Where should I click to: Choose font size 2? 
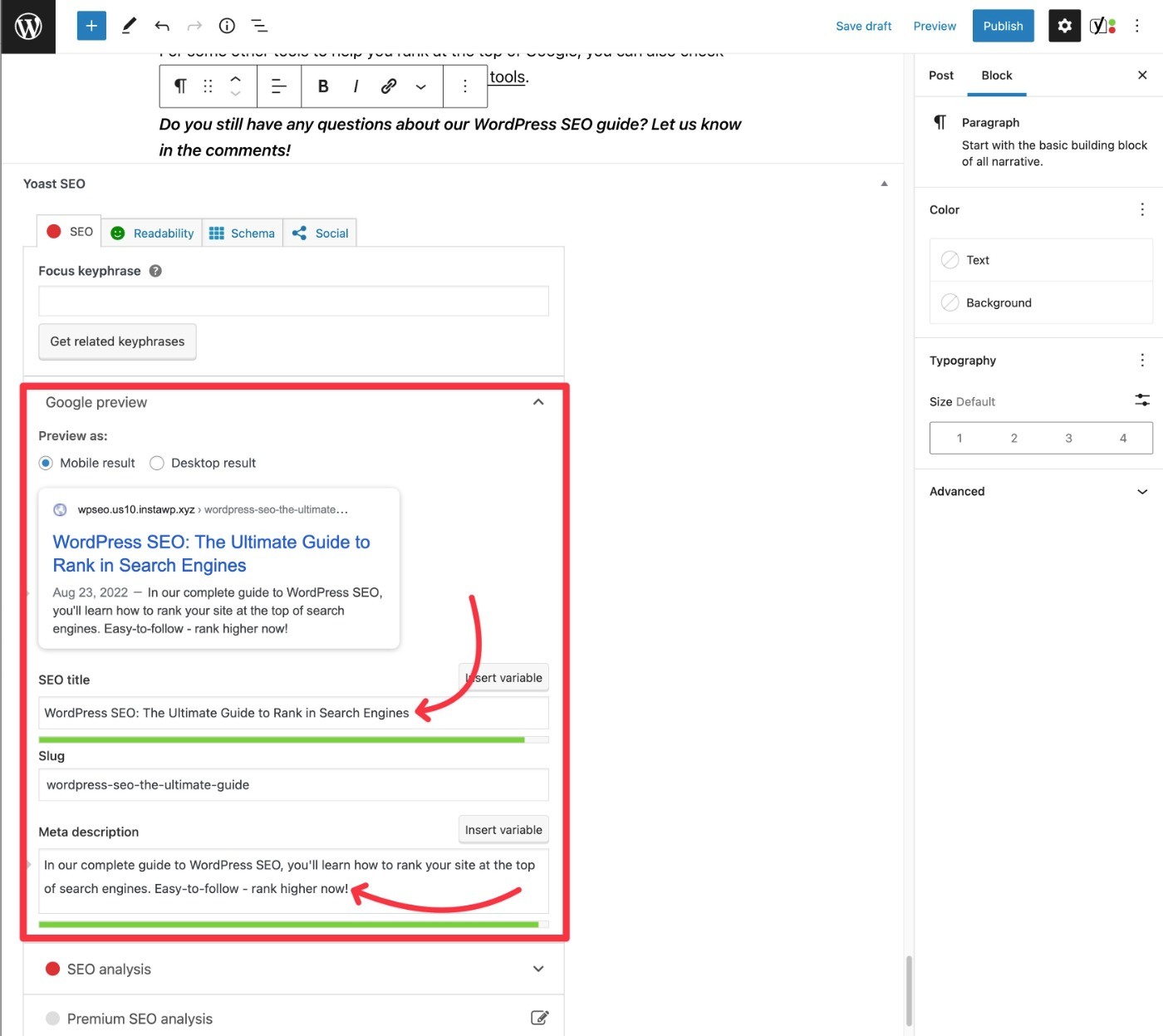[x=1013, y=438]
